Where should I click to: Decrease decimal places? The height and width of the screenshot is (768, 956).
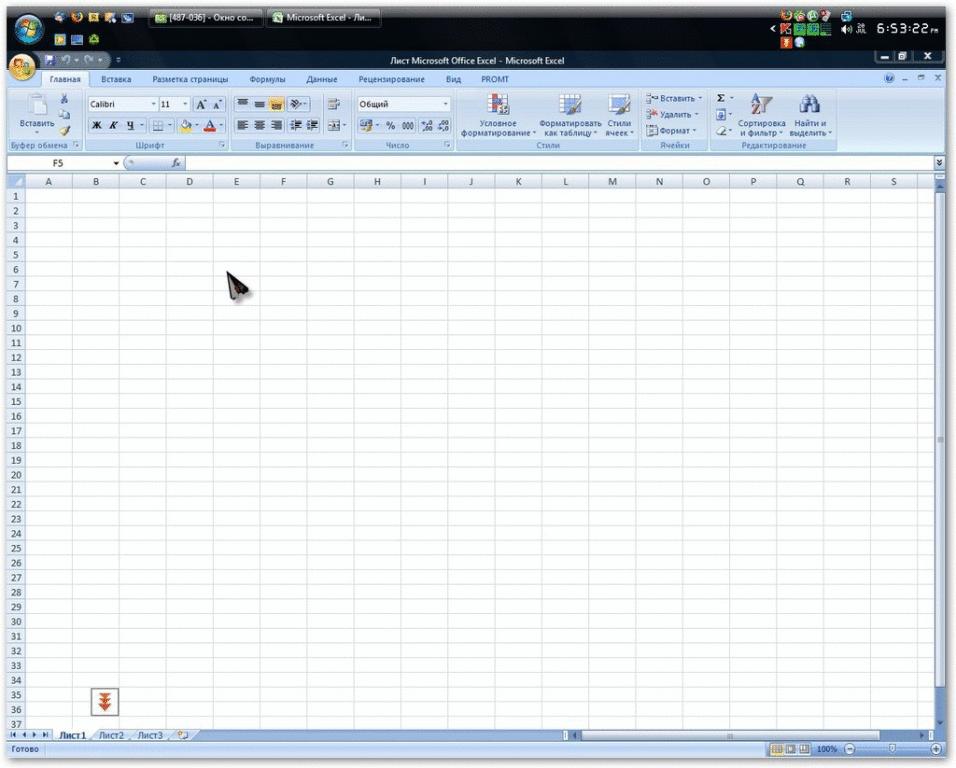[x=443, y=126]
